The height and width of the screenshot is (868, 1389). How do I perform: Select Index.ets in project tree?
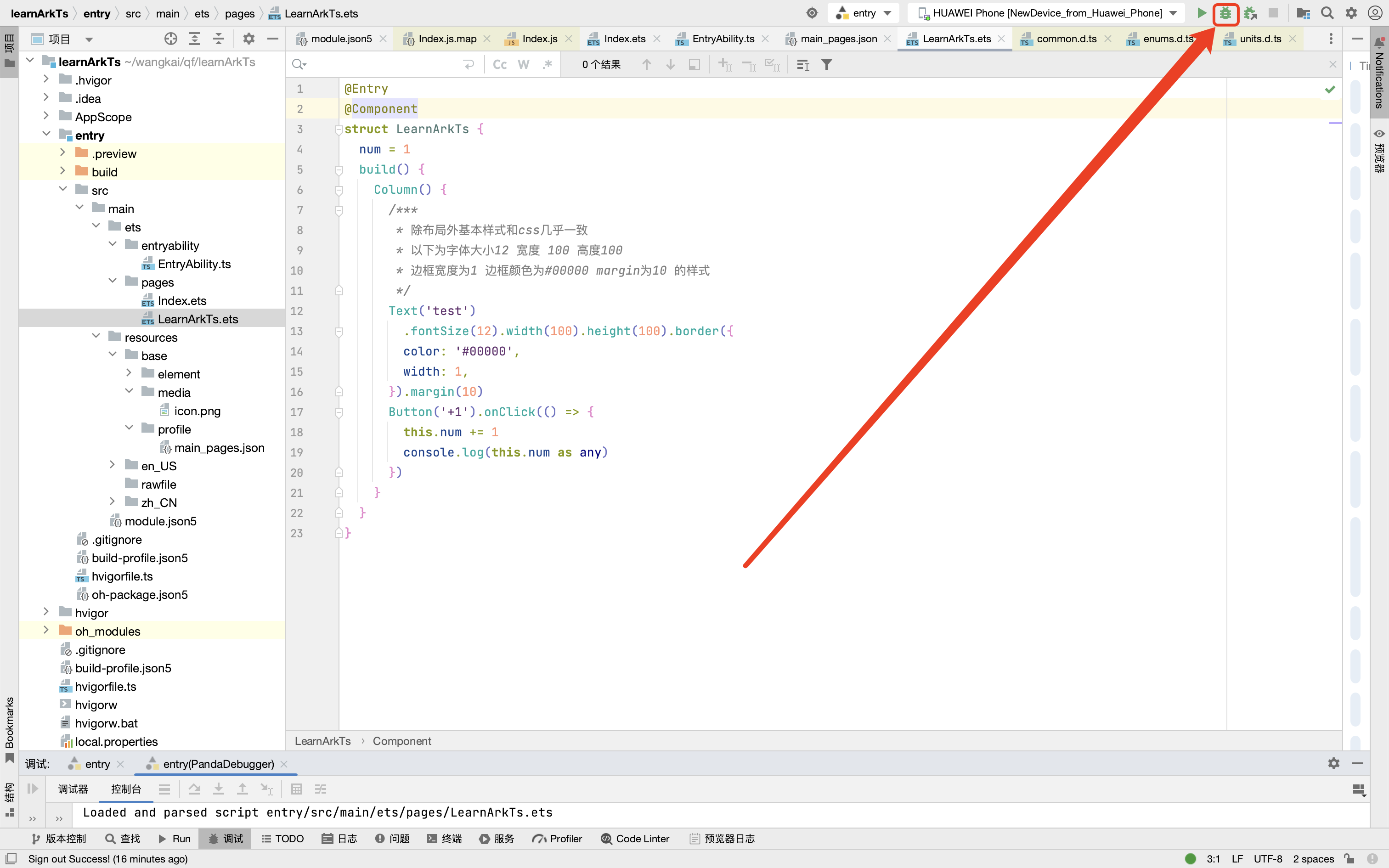[181, 301]
